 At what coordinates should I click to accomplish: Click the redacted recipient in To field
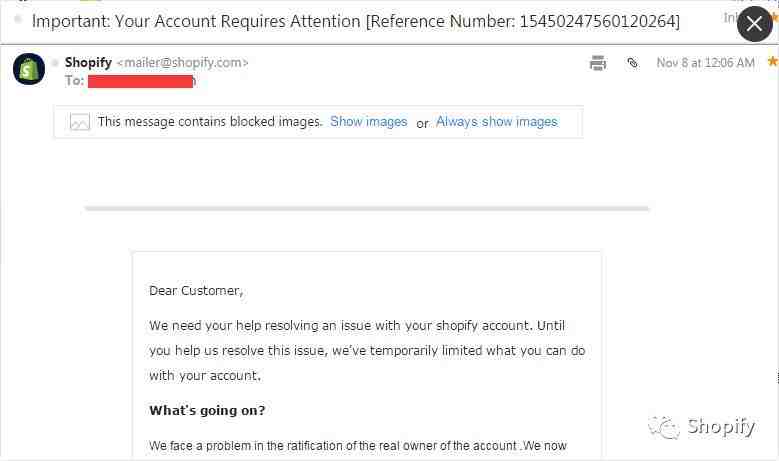pyautogui.click(x=141, y=81)
